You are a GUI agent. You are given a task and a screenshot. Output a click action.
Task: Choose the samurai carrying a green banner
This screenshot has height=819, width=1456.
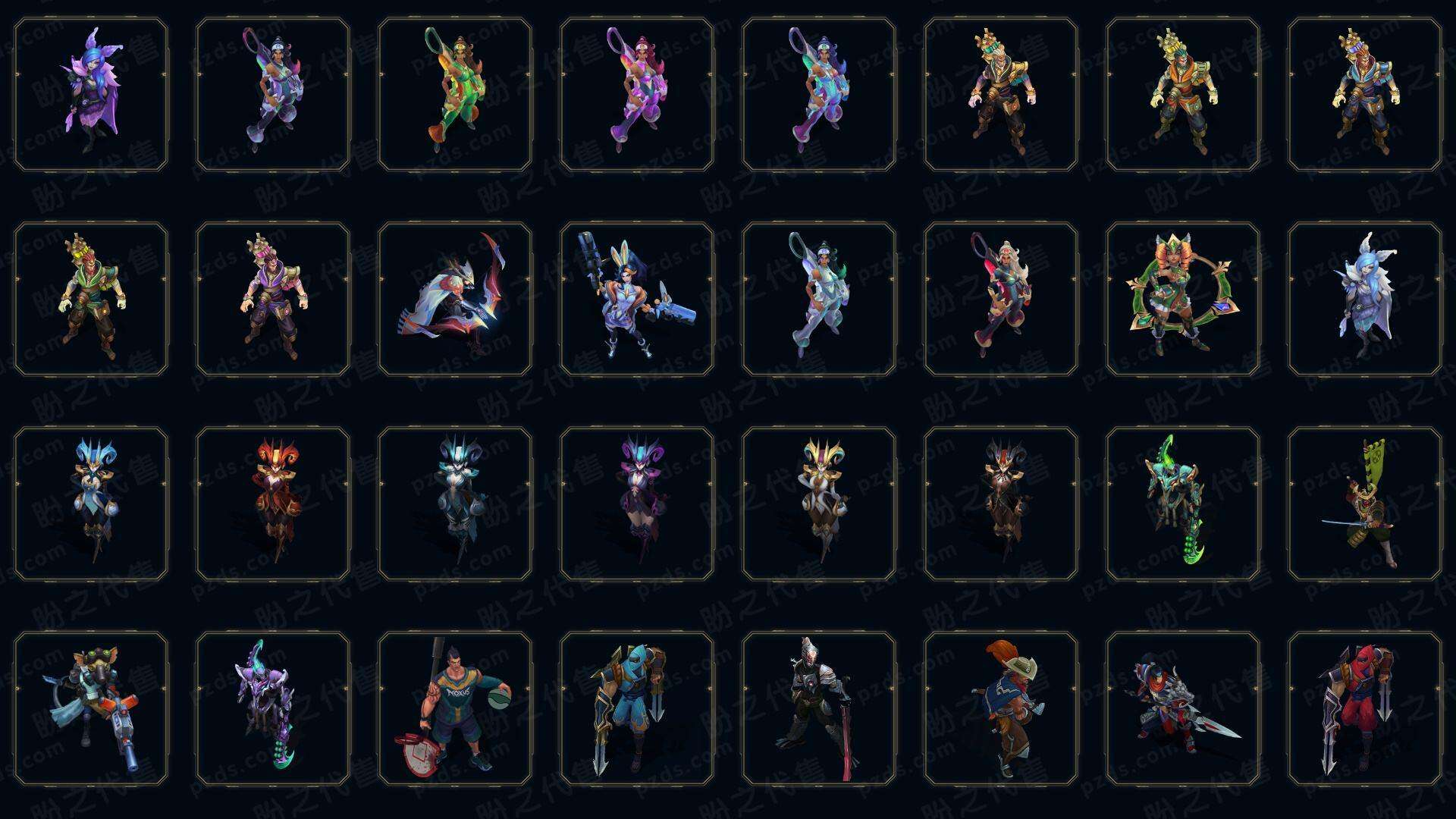click(x=1365, y=504)
